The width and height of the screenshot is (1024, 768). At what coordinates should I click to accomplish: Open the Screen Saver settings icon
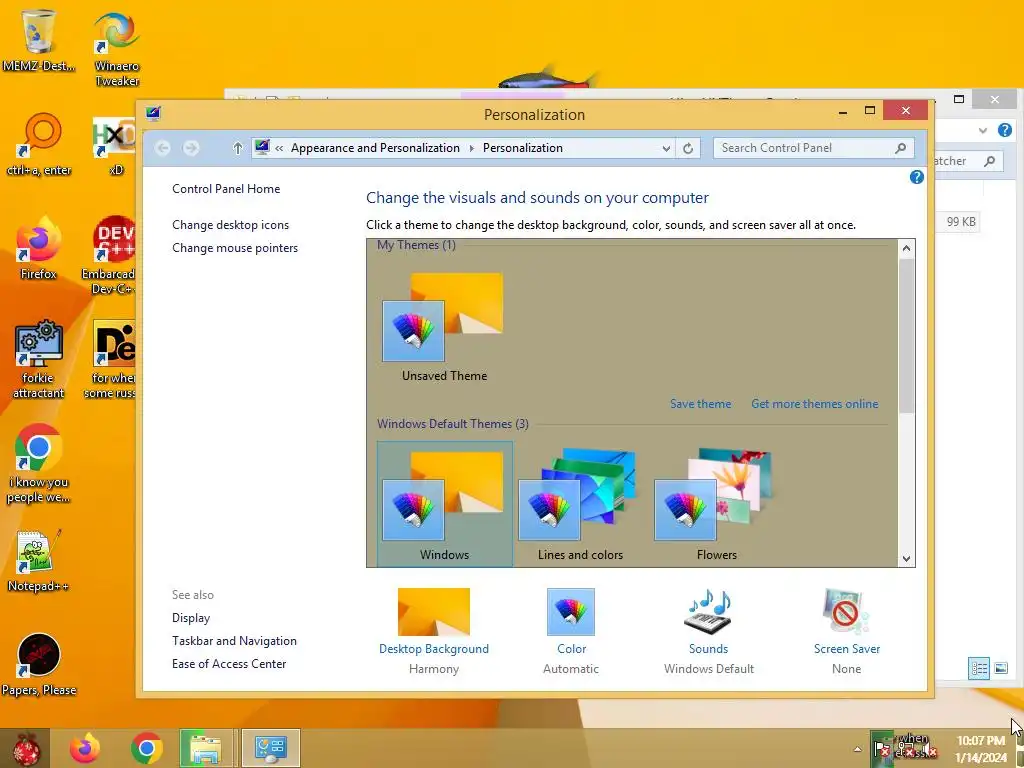[846, 611]
